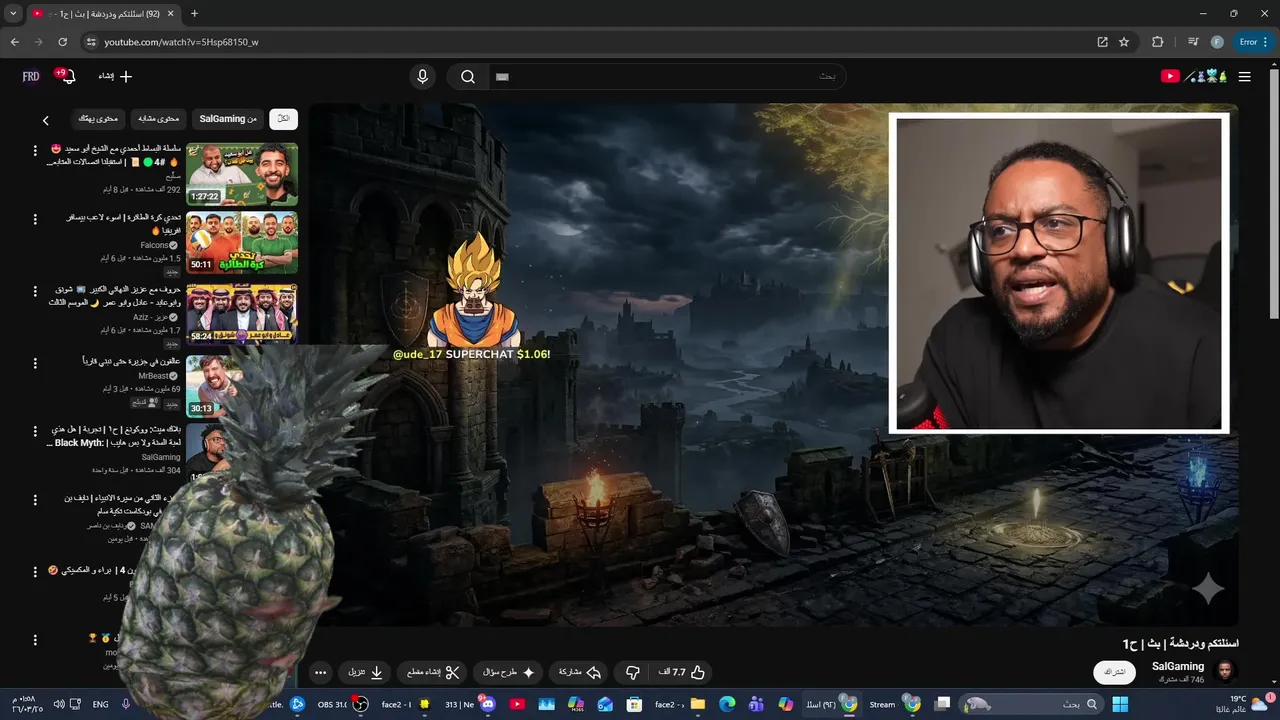Click the video title اسئلتكم ودردشة
Image resolution: width=1280 pixels, height=720 pixels.
coord(1180,643)
